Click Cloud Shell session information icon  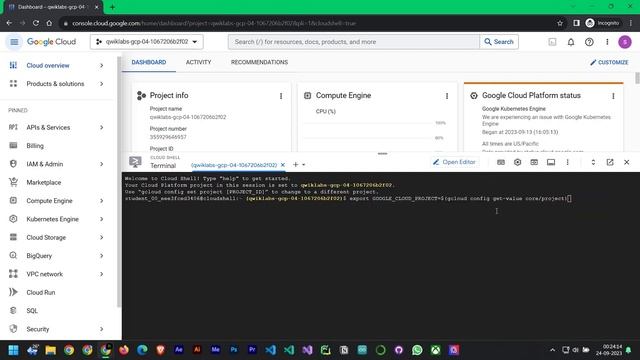click(x=551, y=162)
